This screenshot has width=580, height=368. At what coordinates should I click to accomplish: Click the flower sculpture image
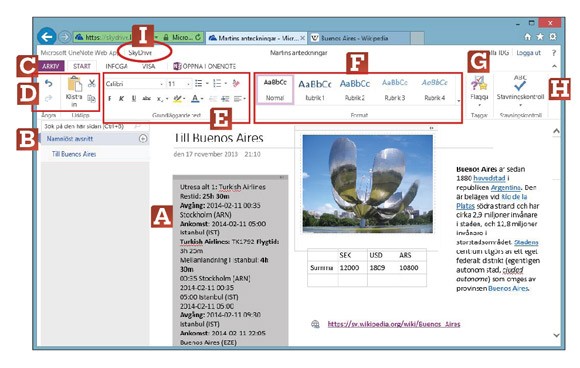[367, 184]
